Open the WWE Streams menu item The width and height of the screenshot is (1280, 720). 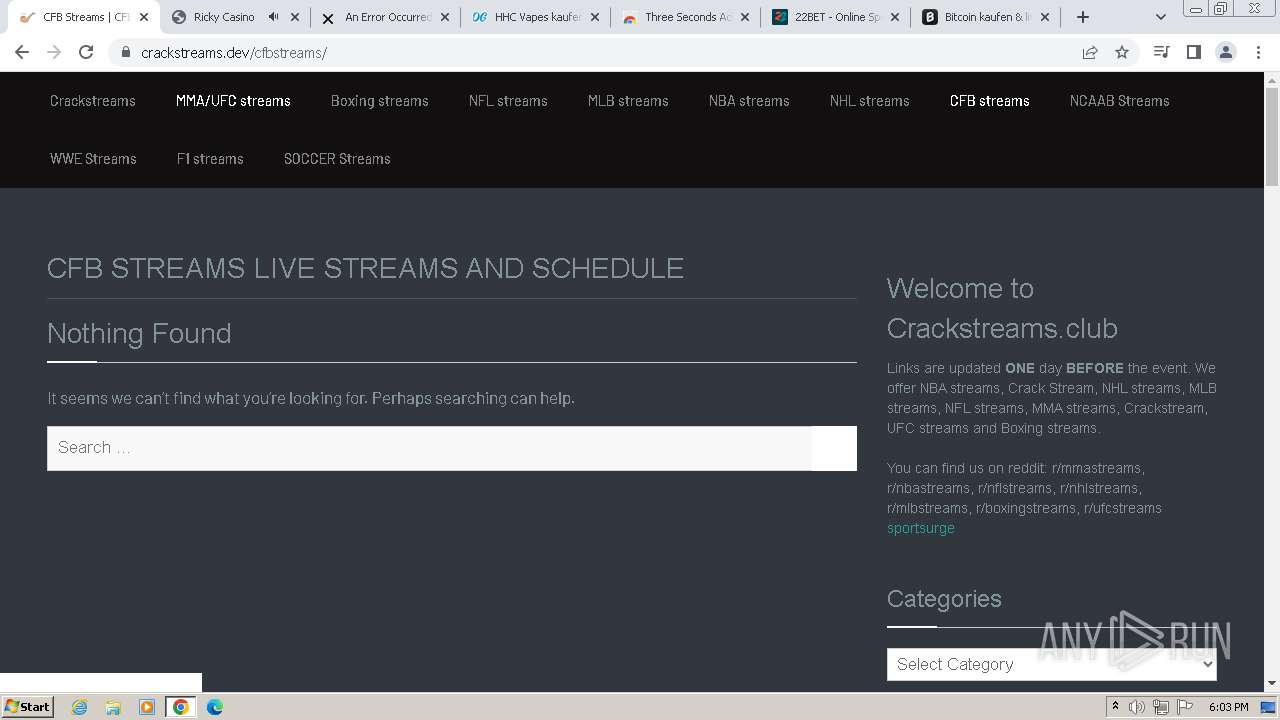click(93, 159)
